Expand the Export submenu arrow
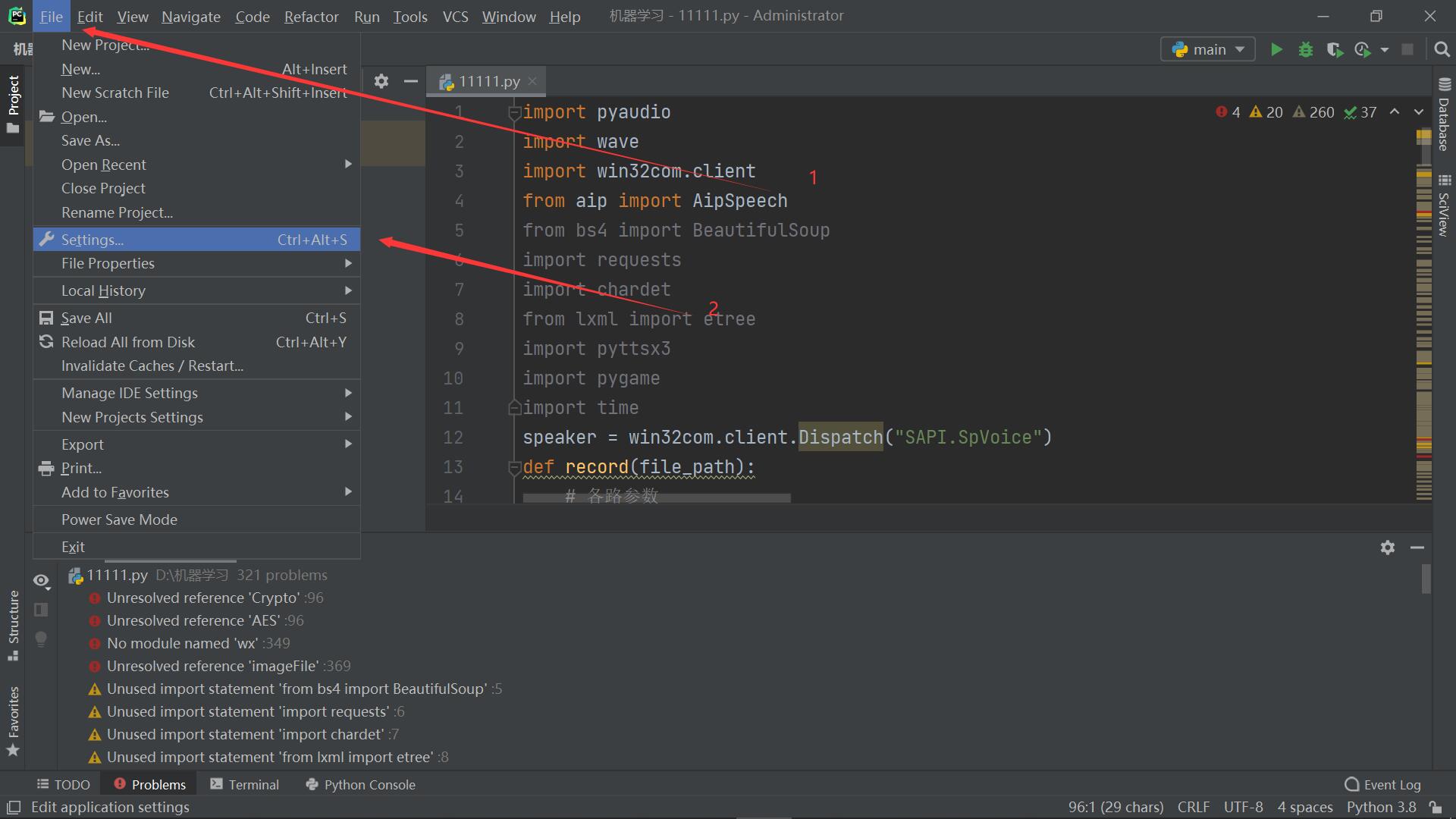The height and width of the screenshot is (819, 1456). [349, 444]
